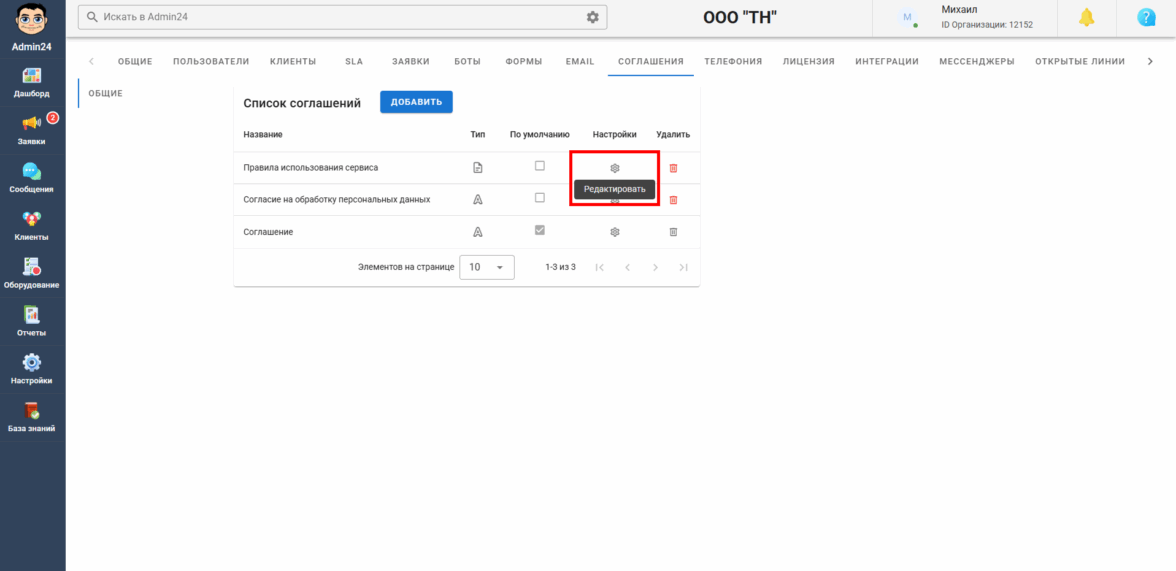Click Согласие на обработку персональных данных name

coord(337,200)
